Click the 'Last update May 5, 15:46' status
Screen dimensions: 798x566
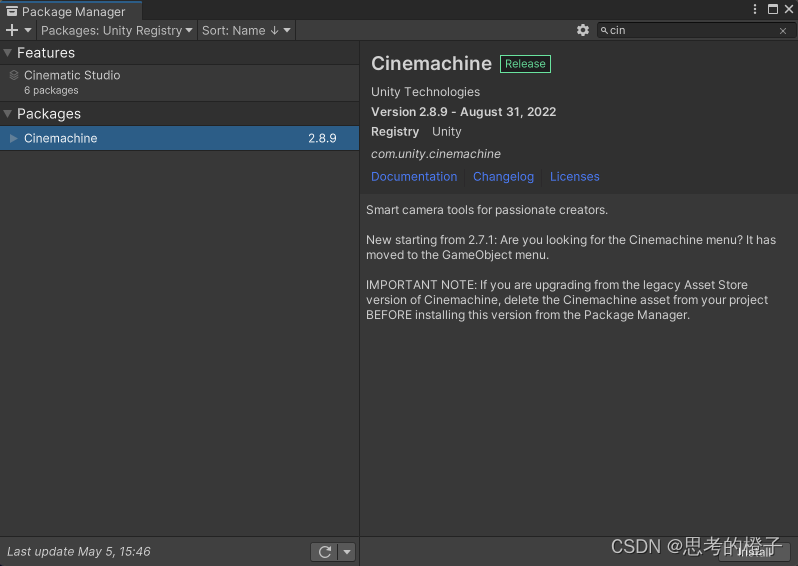79,552
